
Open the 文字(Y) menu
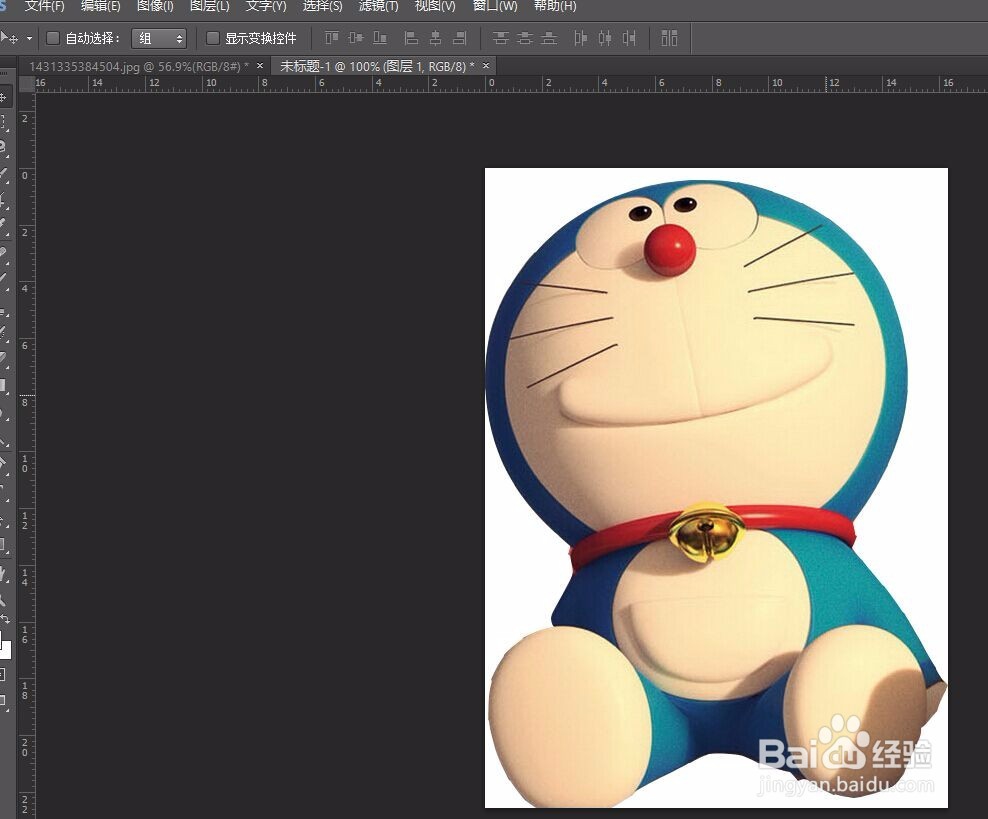pos(266,6)
